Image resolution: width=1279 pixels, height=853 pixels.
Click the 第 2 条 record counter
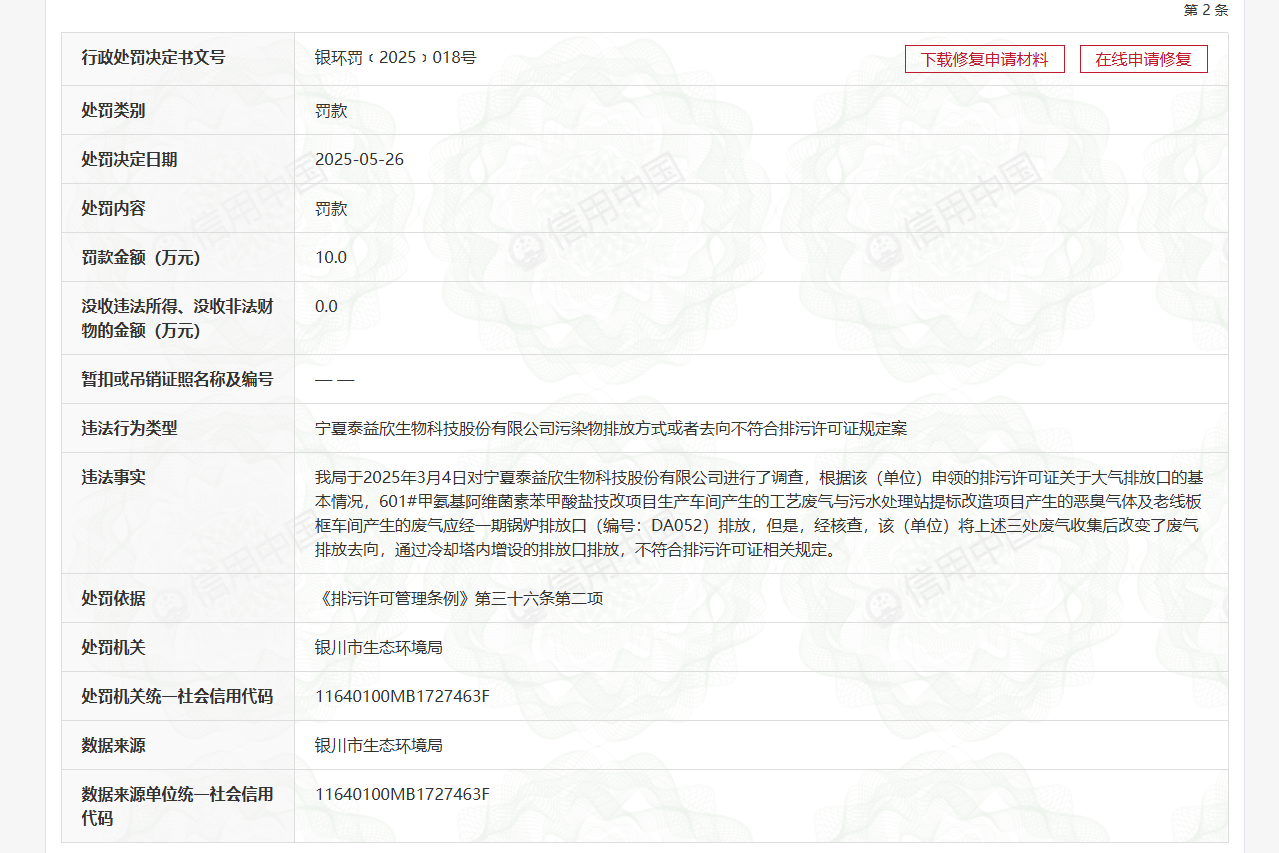(1206, 10)
